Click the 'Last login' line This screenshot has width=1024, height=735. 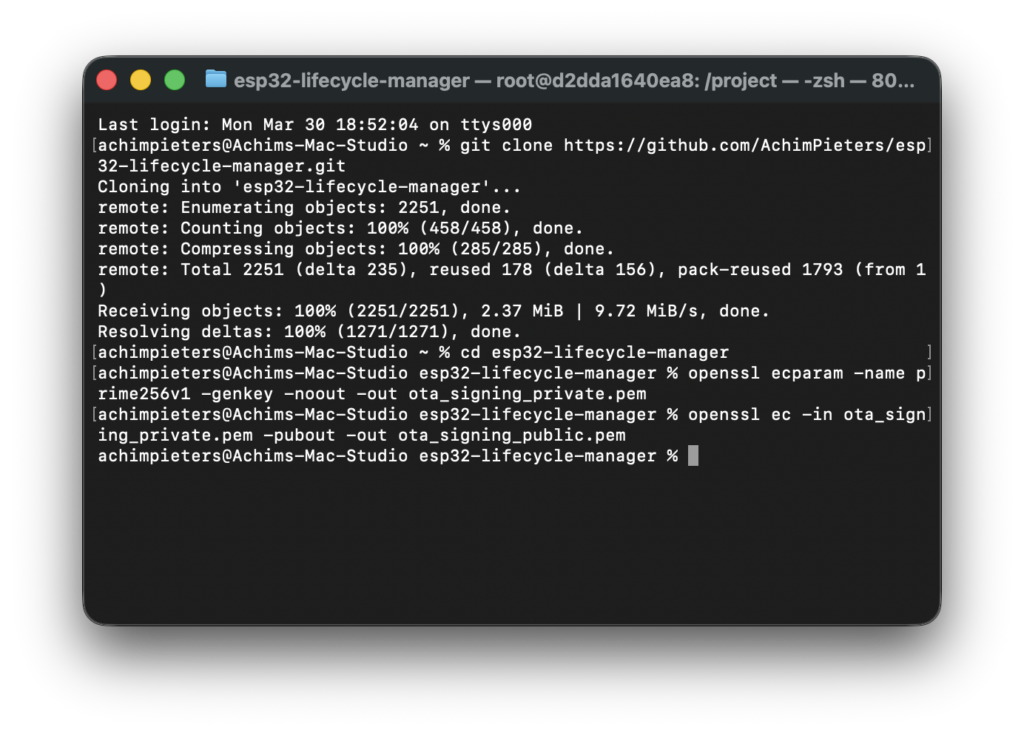[x=314, y=125]
